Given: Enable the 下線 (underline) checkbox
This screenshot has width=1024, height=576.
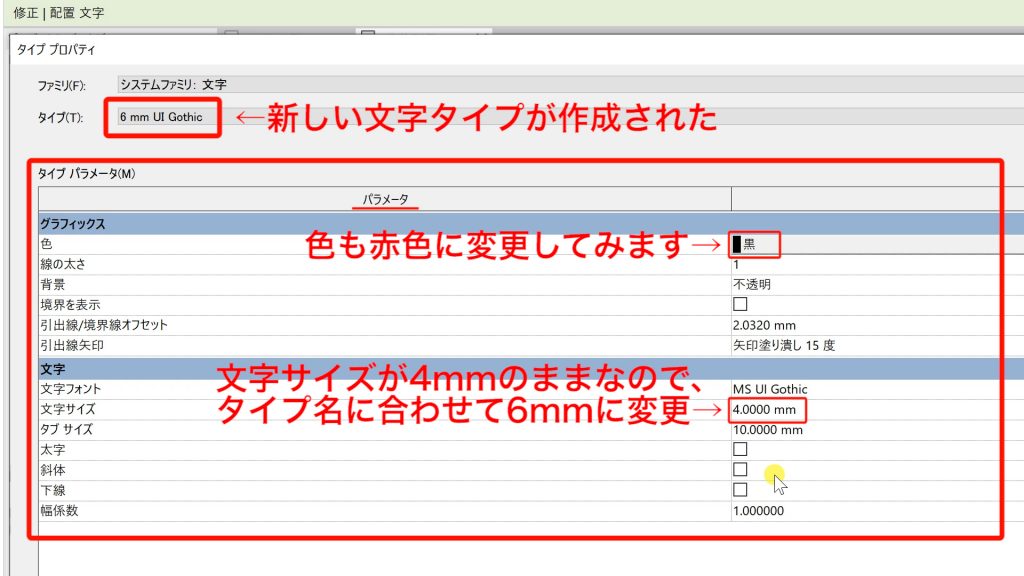Looking at the screenshot, I should [x=739, y=489].
